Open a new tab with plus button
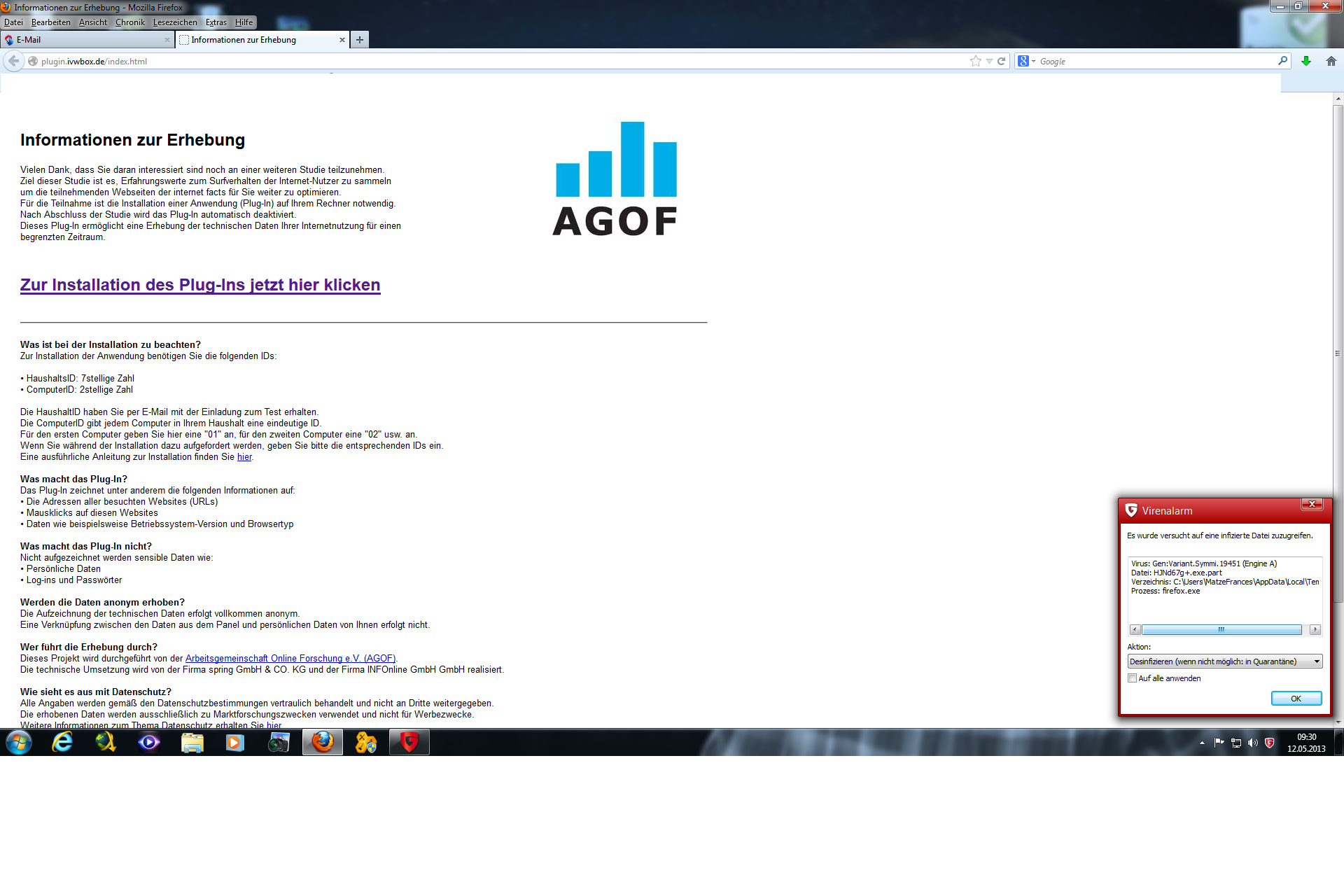Screen dimensions: 1344x896 359,40
